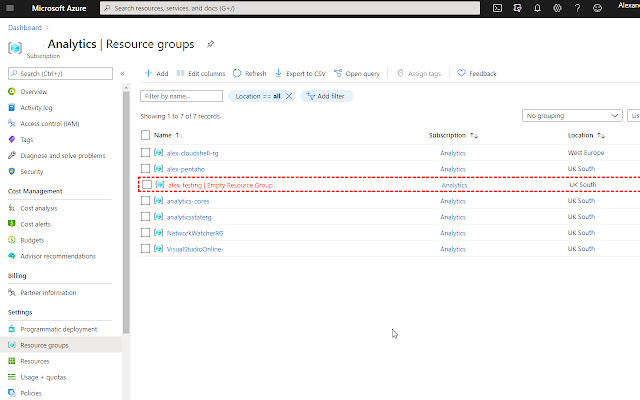Screen dimensions: 640x400
Task: Open Diagnose and solve problems
Action: 63,156
